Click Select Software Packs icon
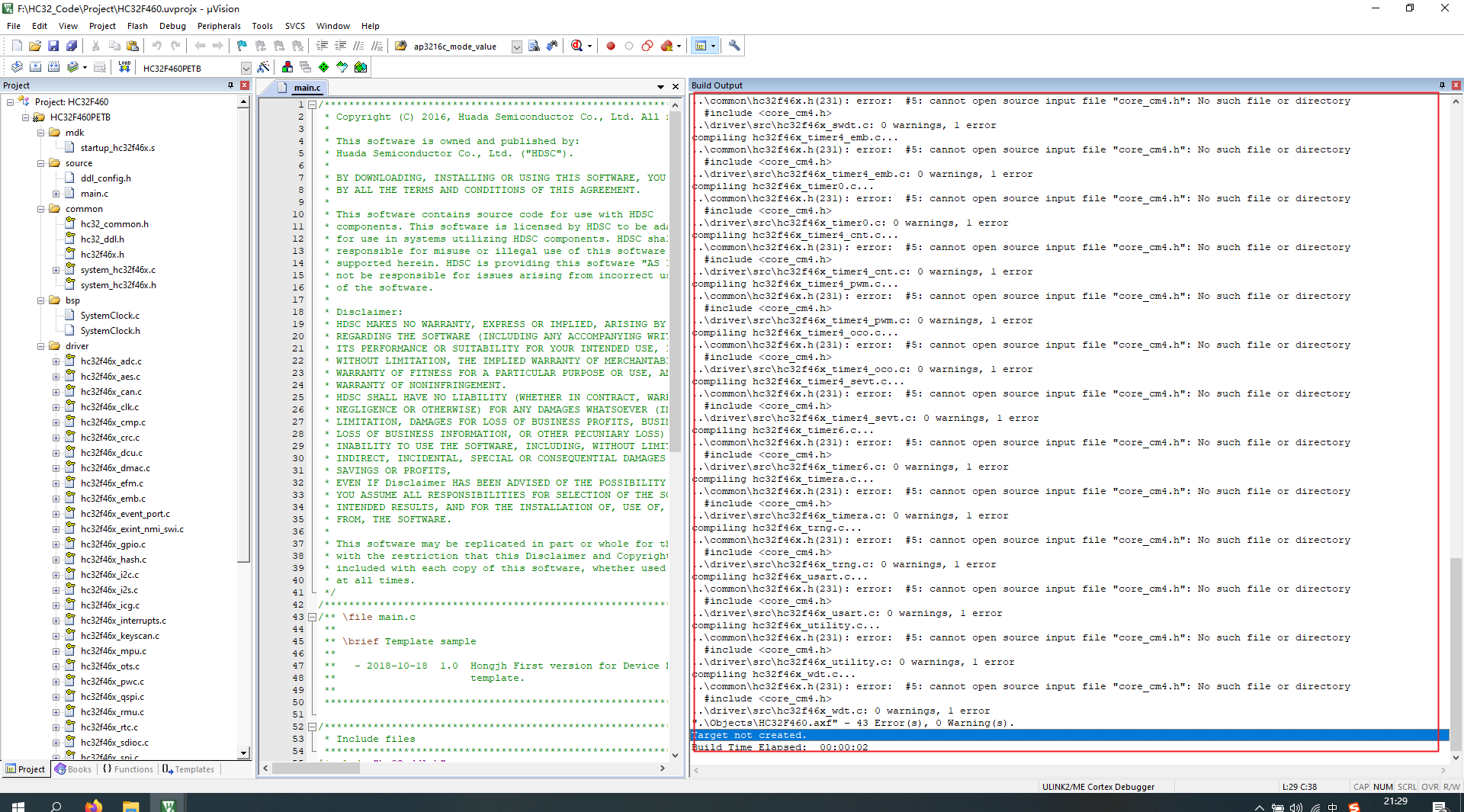This screenshot has height=812, width=1464. coord(342,67)
